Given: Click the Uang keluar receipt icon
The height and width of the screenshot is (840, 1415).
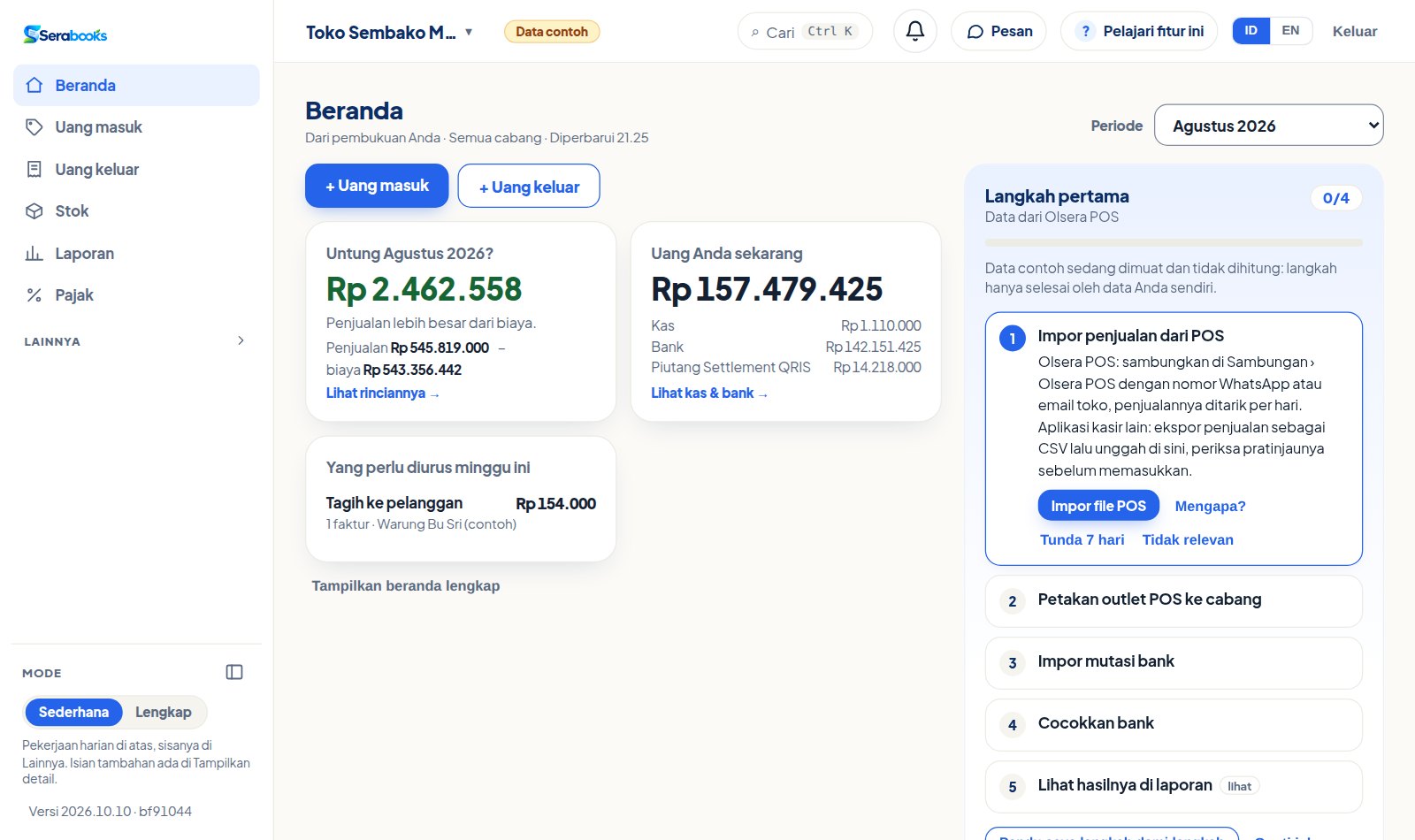Looking at the screenshot, I should [x=34, y=169].
